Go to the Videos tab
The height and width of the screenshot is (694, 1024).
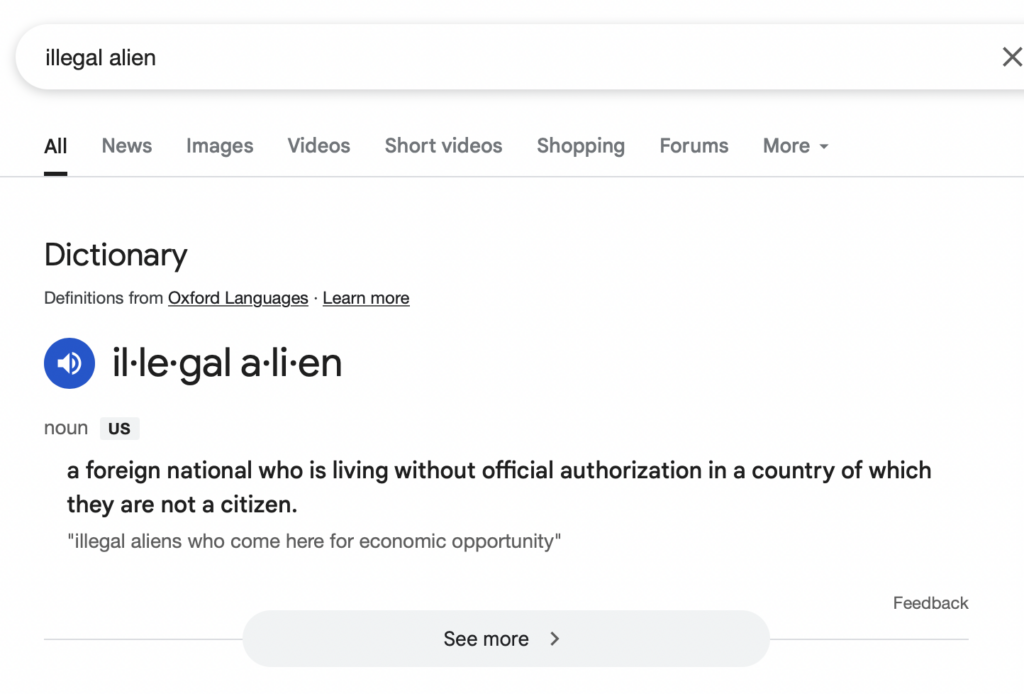(319, 146)
